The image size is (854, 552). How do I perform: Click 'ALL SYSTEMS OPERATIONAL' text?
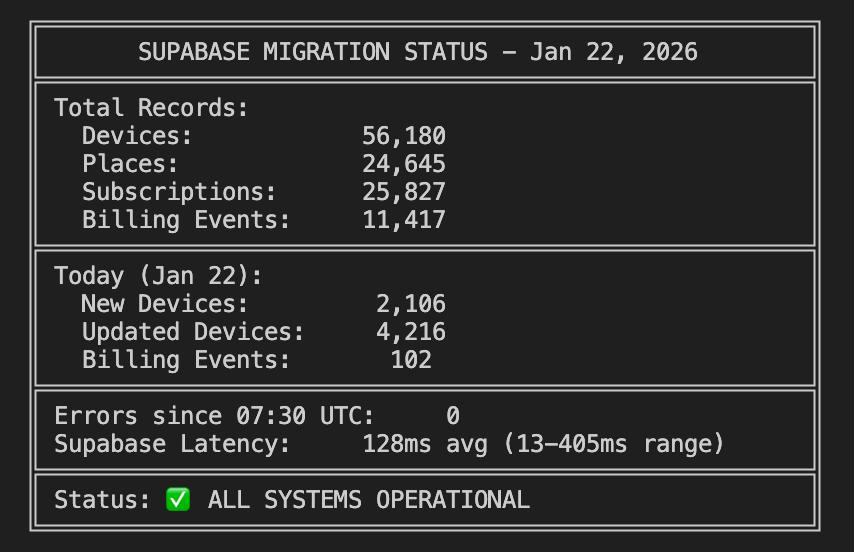click(369, 500)
